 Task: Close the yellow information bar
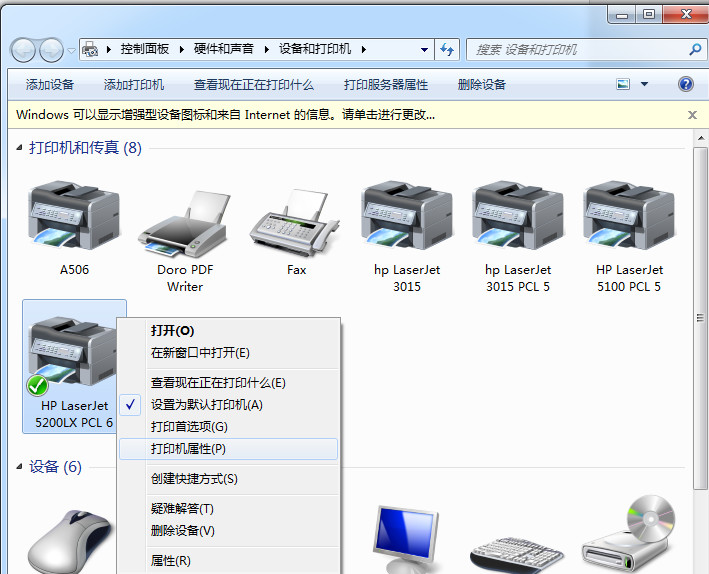click(x=692, y=115)
